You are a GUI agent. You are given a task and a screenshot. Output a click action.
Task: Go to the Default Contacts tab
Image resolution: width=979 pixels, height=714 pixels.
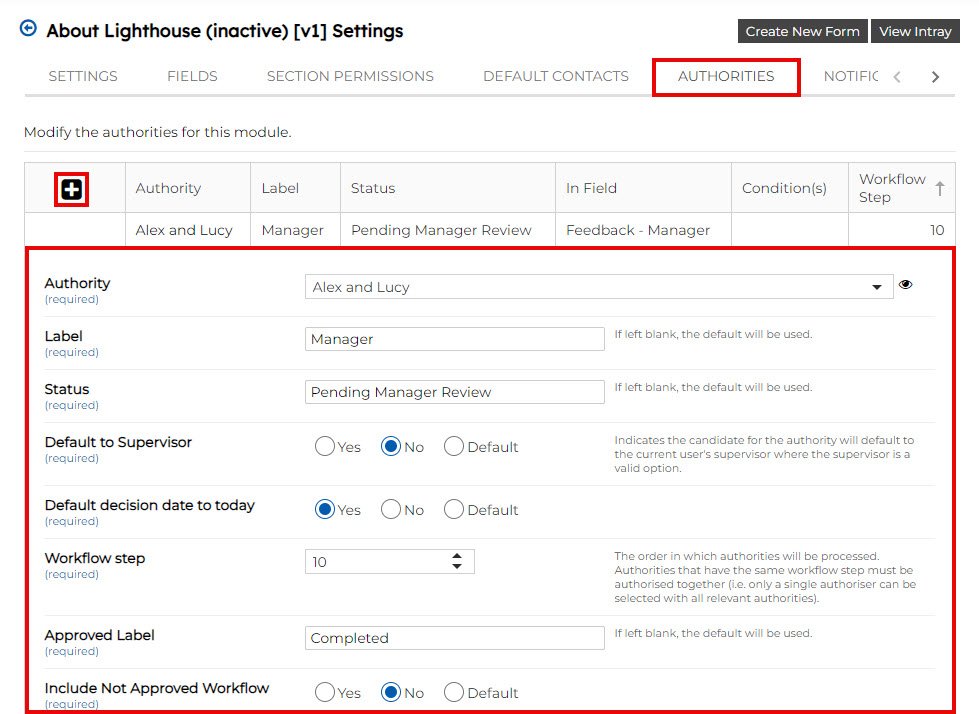pyautogui.click(x=556, y=76)
